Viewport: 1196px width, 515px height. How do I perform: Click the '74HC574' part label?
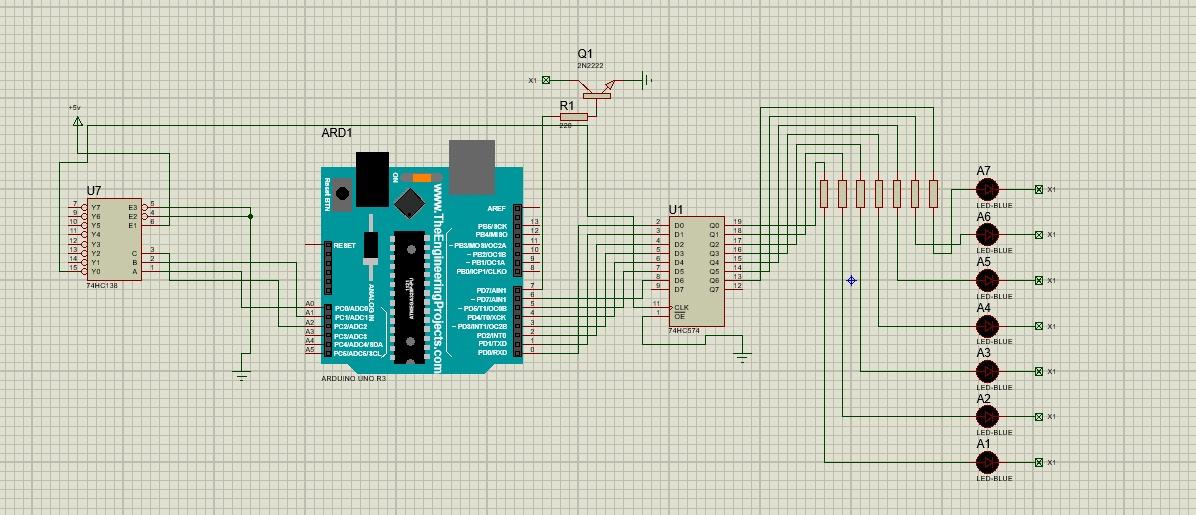tap(684, 330)
